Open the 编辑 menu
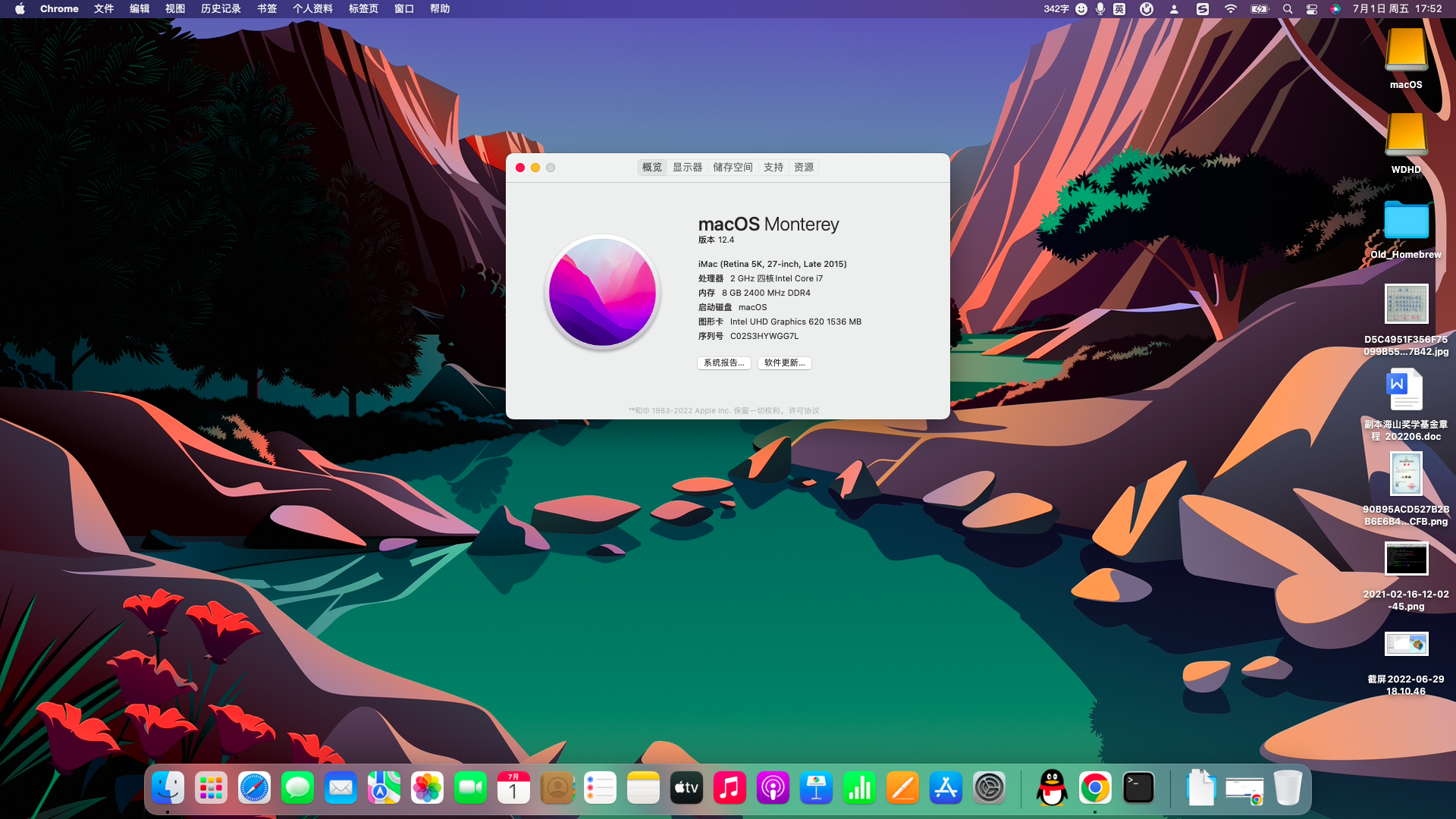1456x819 pixels. click(x=140, y=9)
